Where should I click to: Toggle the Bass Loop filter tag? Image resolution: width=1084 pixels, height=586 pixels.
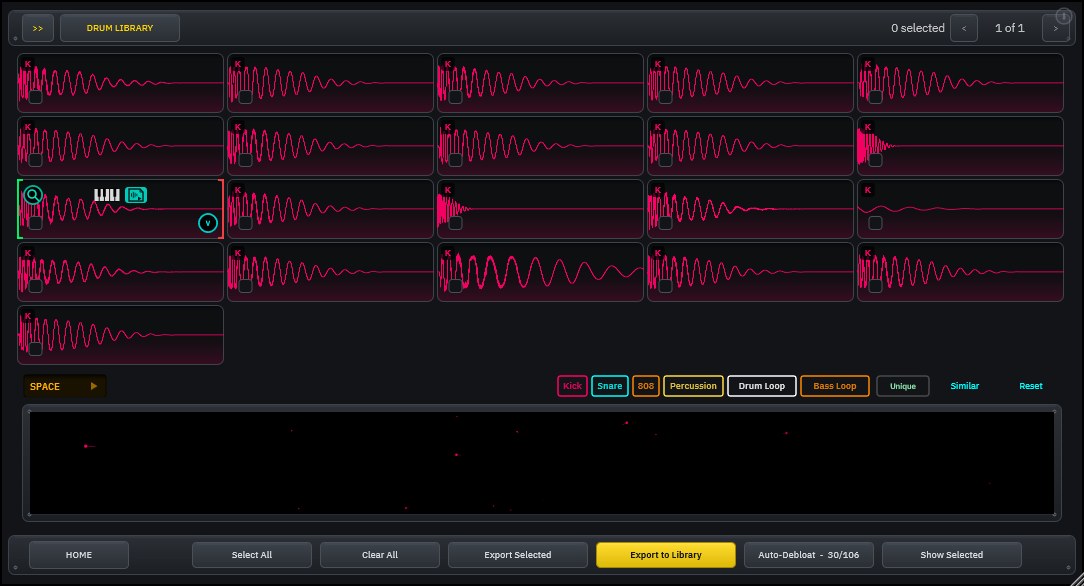pos(834,386)
